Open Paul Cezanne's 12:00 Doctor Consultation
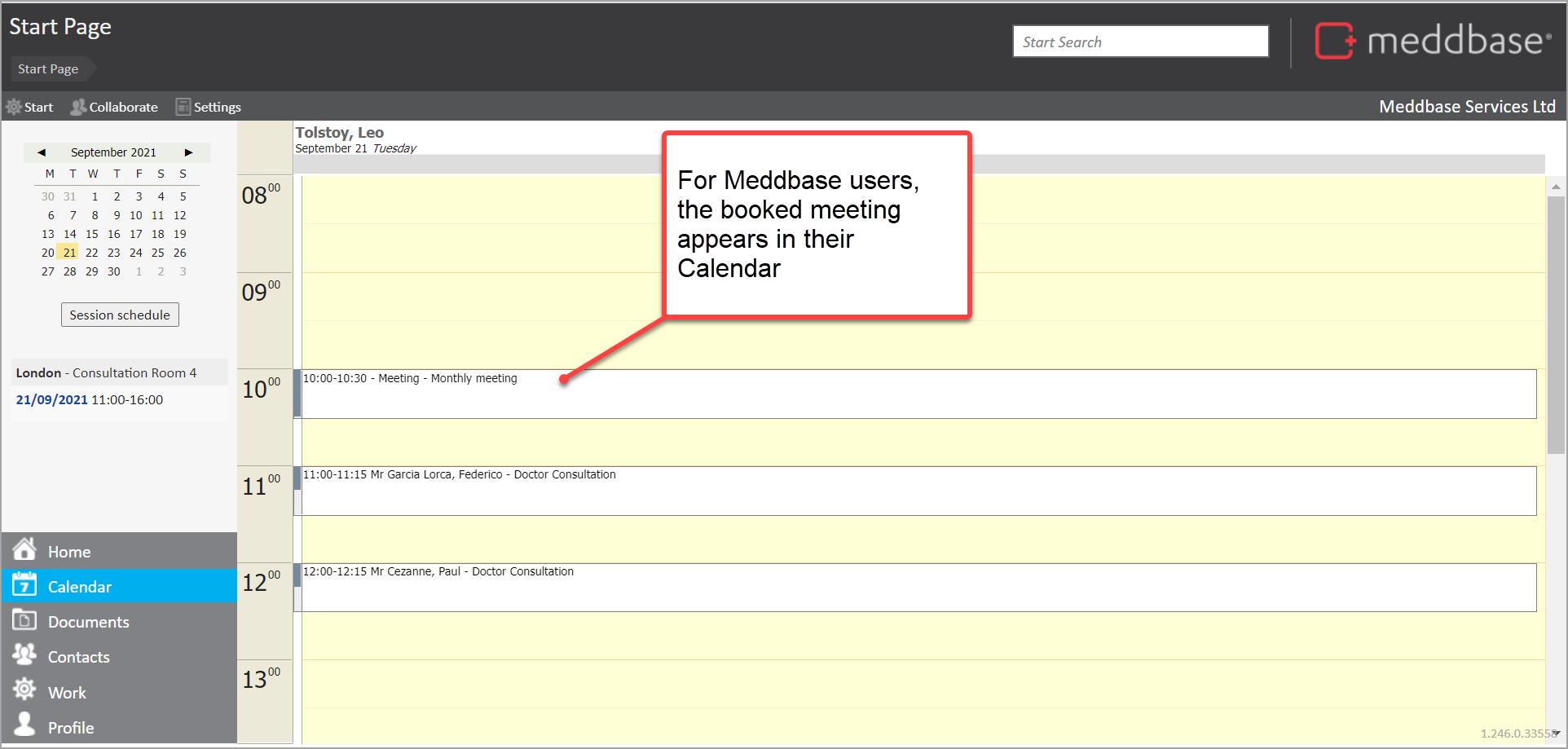This screenshot has width=1568, height=749. pyautogui.click(x=918, y=587)
